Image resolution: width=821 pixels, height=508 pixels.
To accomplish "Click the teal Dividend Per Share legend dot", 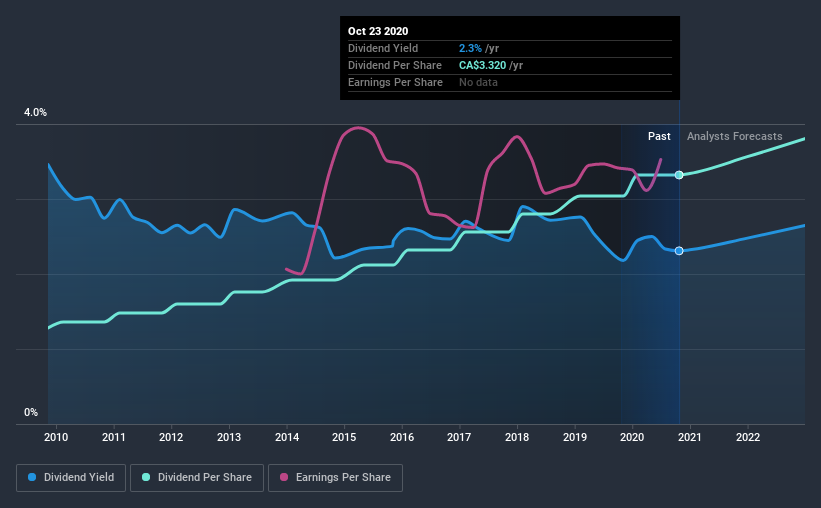I will (x=146, y=477).
